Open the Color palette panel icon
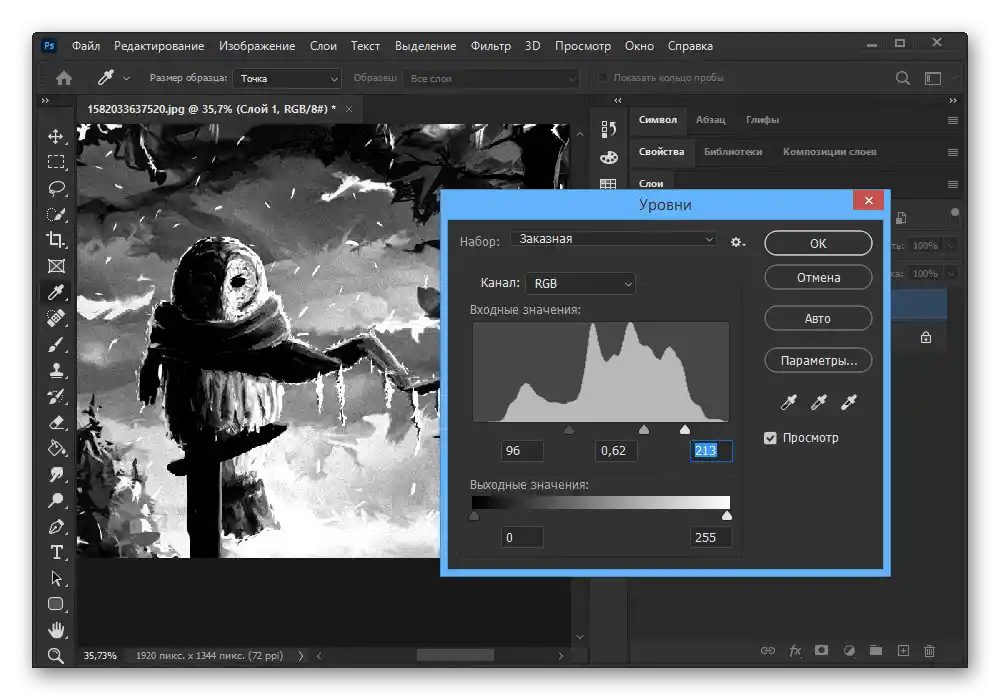This screenshot has width=1000, height=700. click(x=608, y=157)
